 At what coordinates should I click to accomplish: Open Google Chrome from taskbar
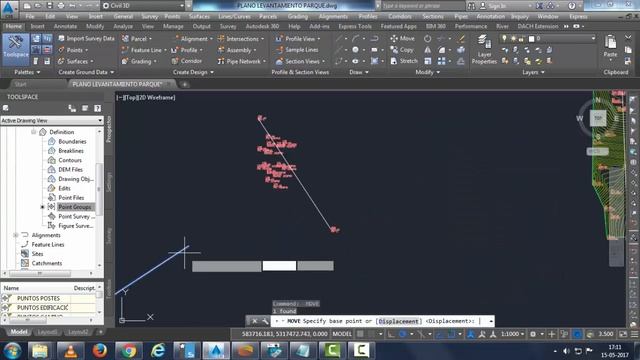pos(128,351)
